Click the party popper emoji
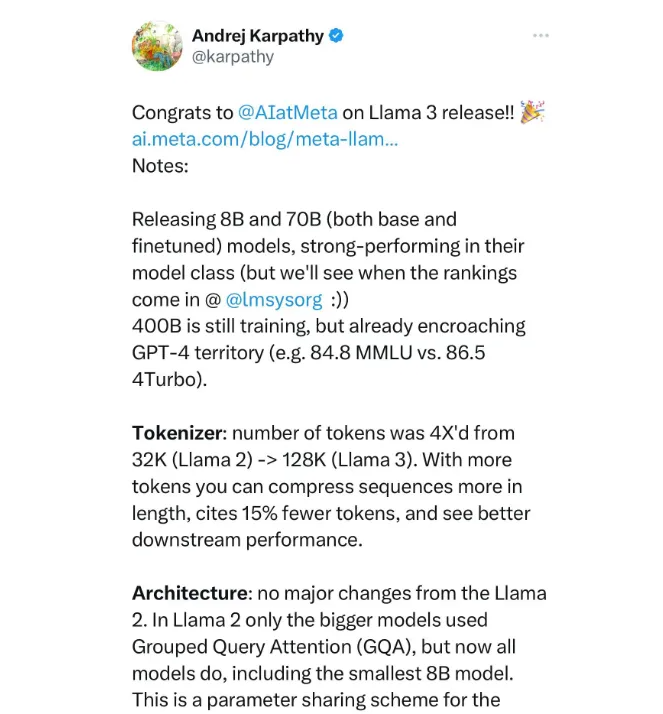Viewport: 663px width, 714px height. pos(532,112)
